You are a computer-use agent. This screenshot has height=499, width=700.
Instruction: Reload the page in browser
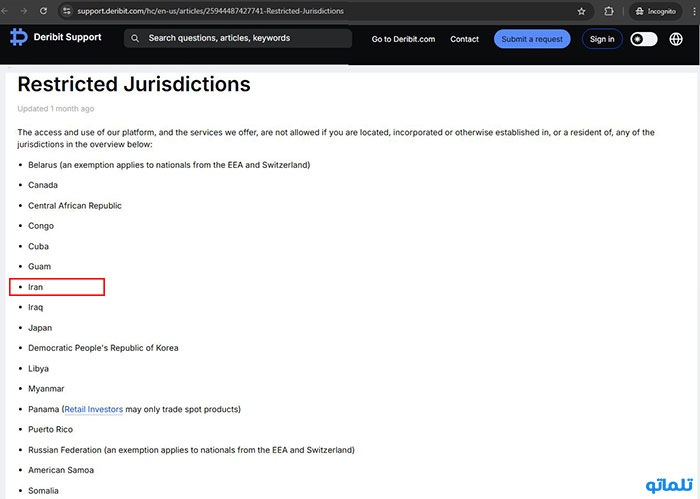43,11
